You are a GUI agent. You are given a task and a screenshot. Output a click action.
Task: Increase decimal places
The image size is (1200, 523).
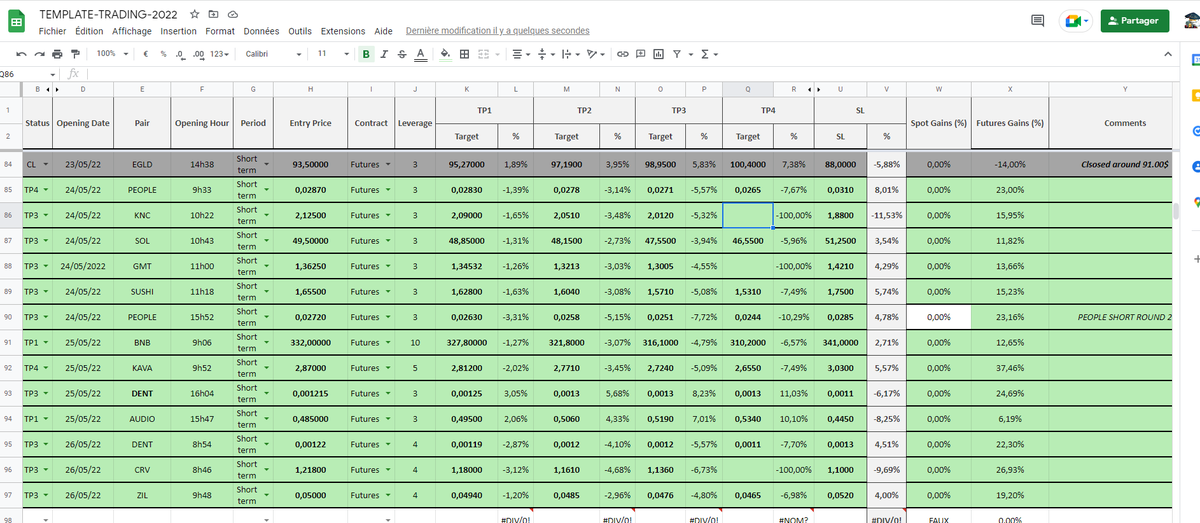point(198,53)
